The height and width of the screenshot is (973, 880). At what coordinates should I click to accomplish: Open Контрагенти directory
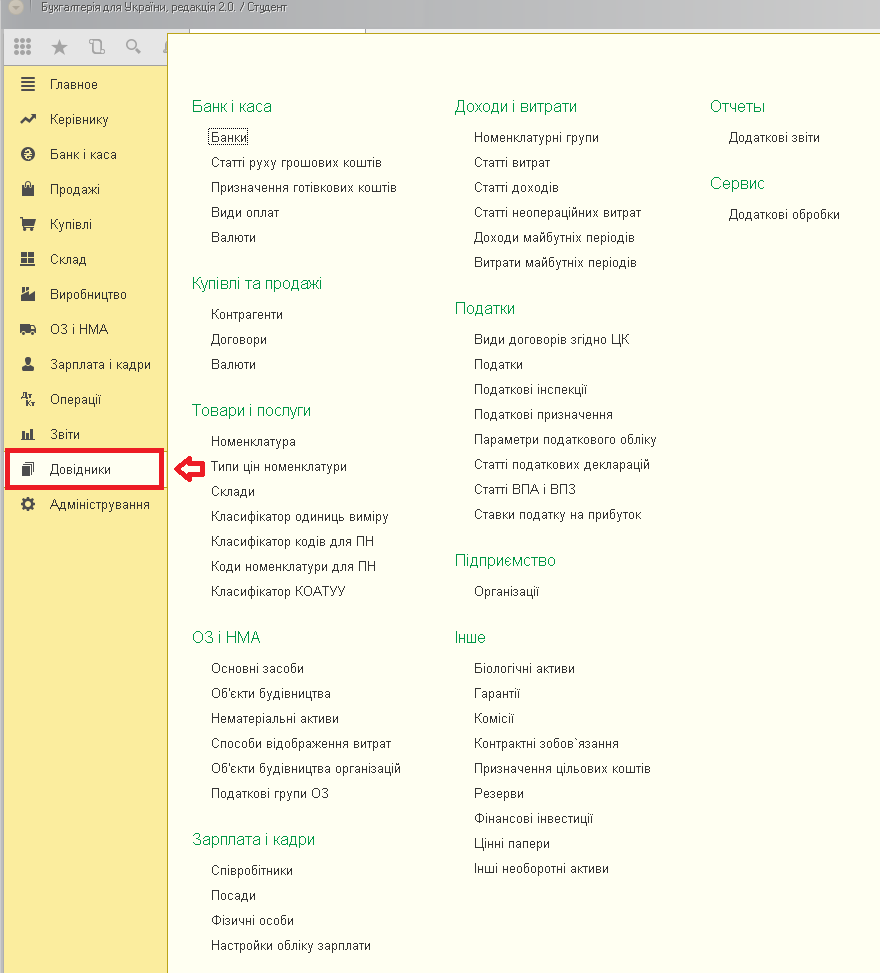247,315
